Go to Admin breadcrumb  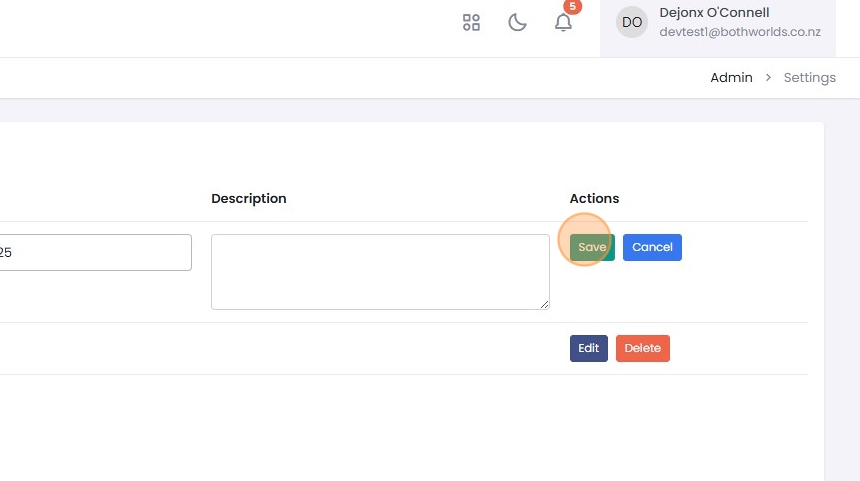[x=731, y=78]
